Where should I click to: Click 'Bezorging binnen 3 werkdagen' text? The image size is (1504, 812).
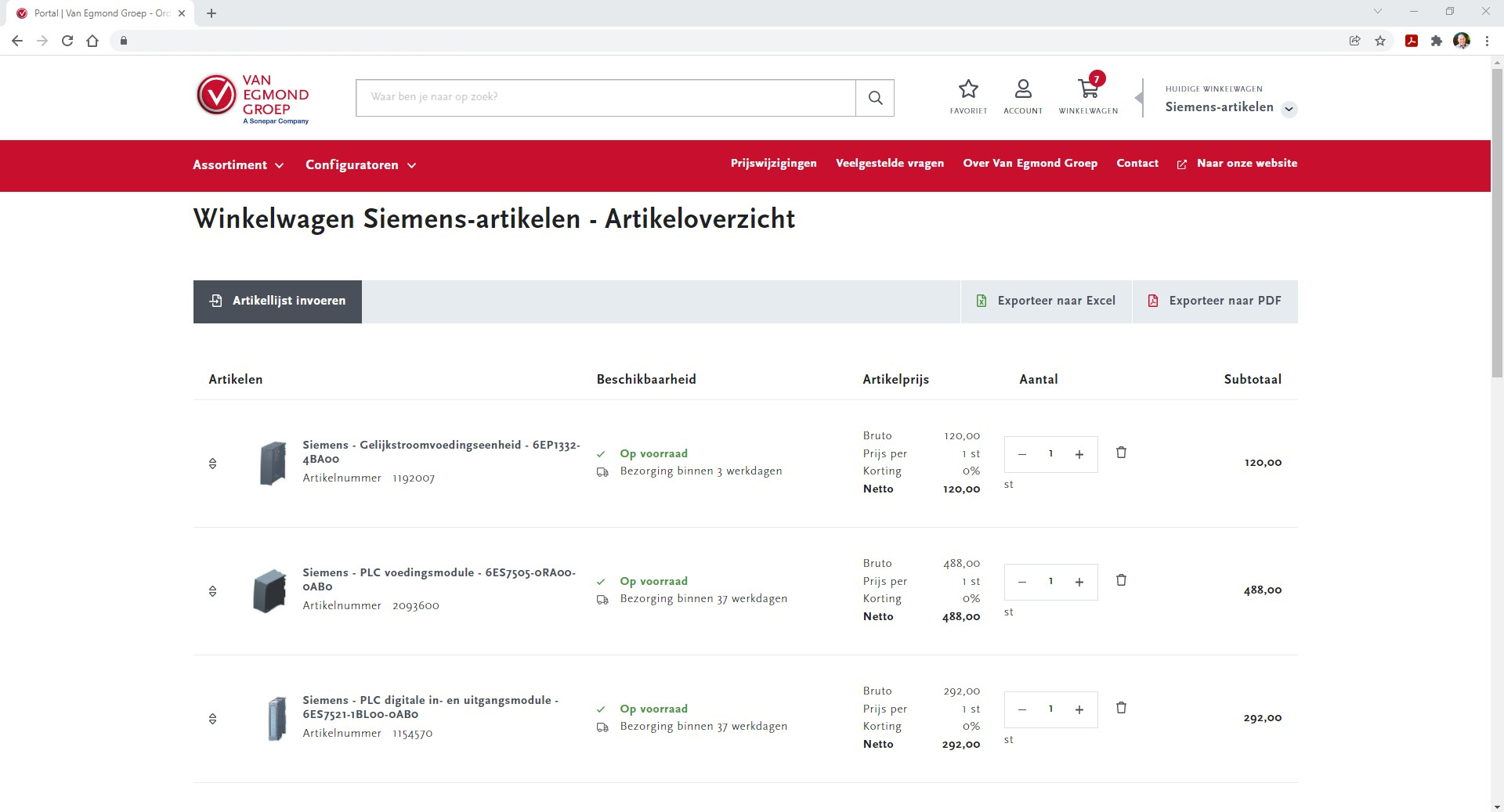point(701,471)
